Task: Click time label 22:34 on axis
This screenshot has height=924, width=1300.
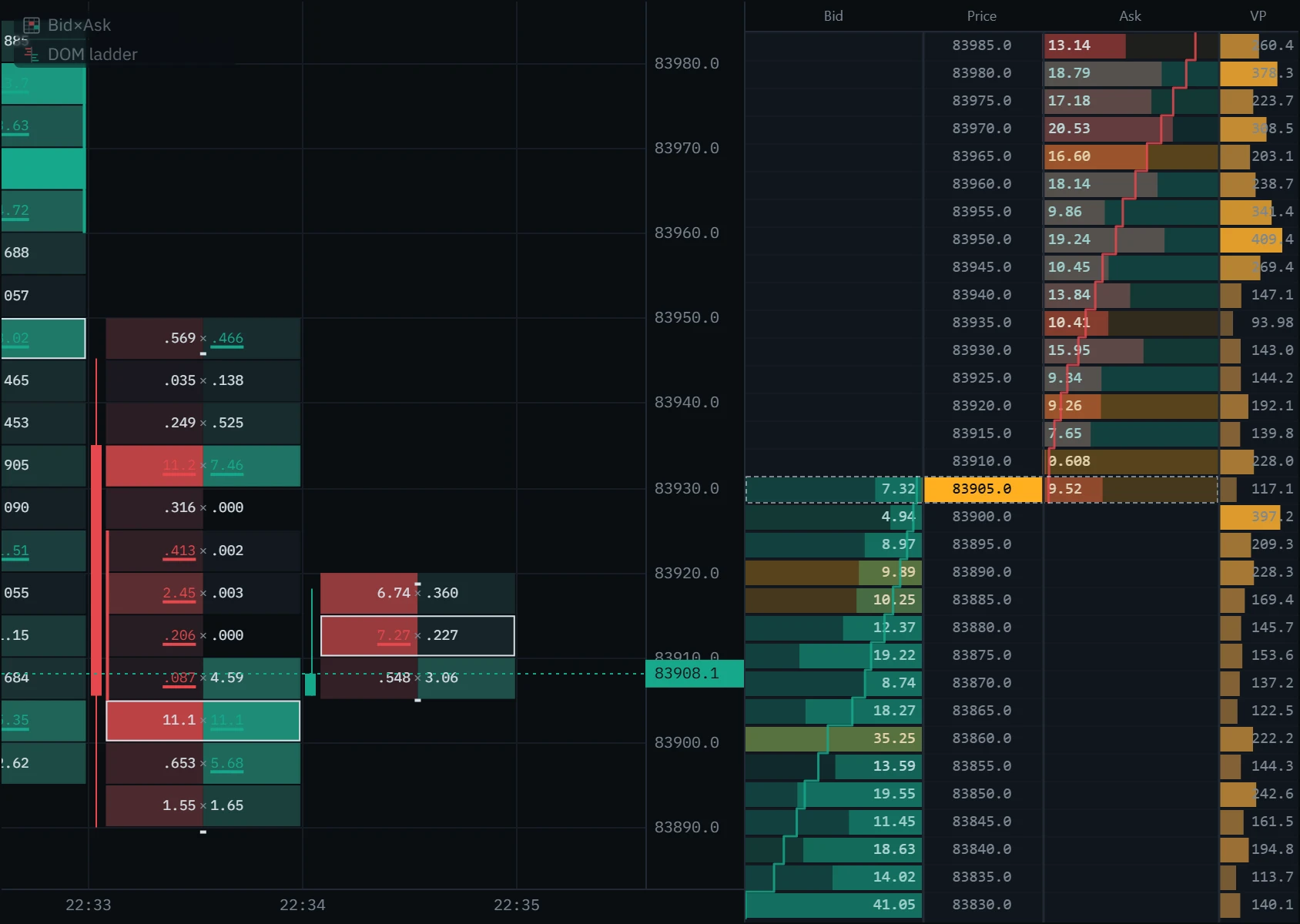Action: pos(302,905)
